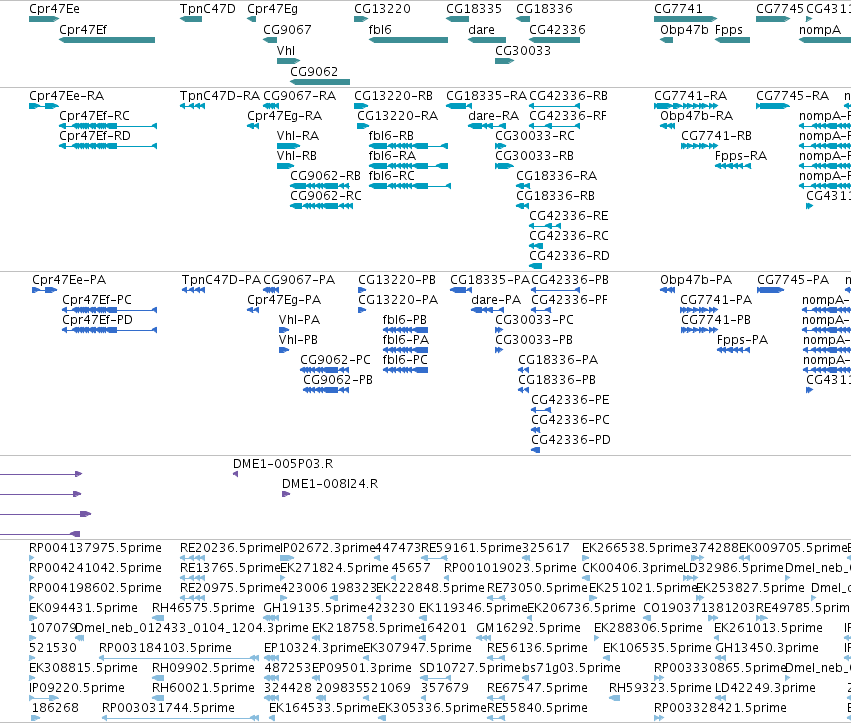Select the DME1-008I24.R feature label
This screenshot has width=851, height=723.
330,484
